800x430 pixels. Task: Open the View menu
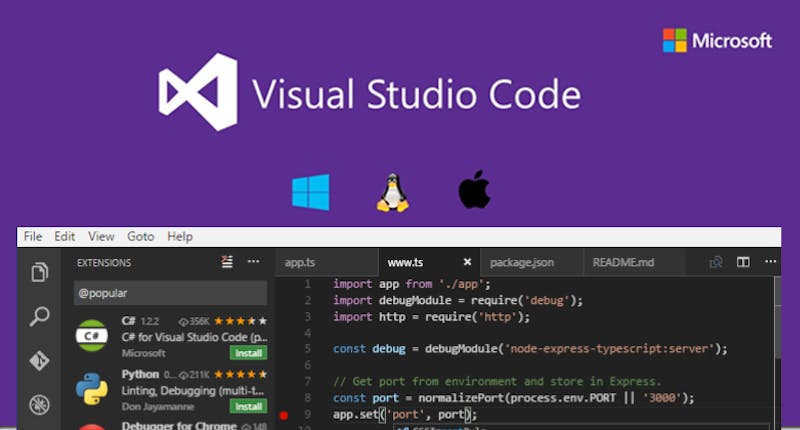[x=101, y=237]
